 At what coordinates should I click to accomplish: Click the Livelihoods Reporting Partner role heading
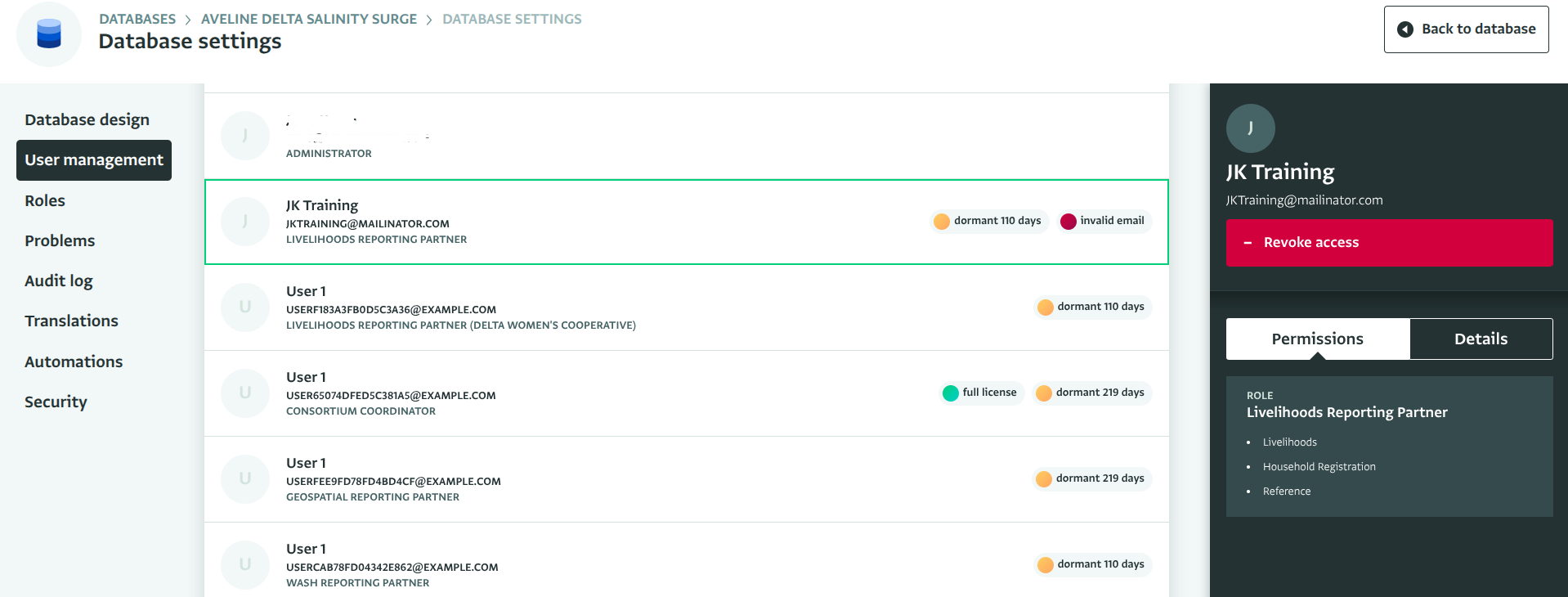tap(1347, 412)
